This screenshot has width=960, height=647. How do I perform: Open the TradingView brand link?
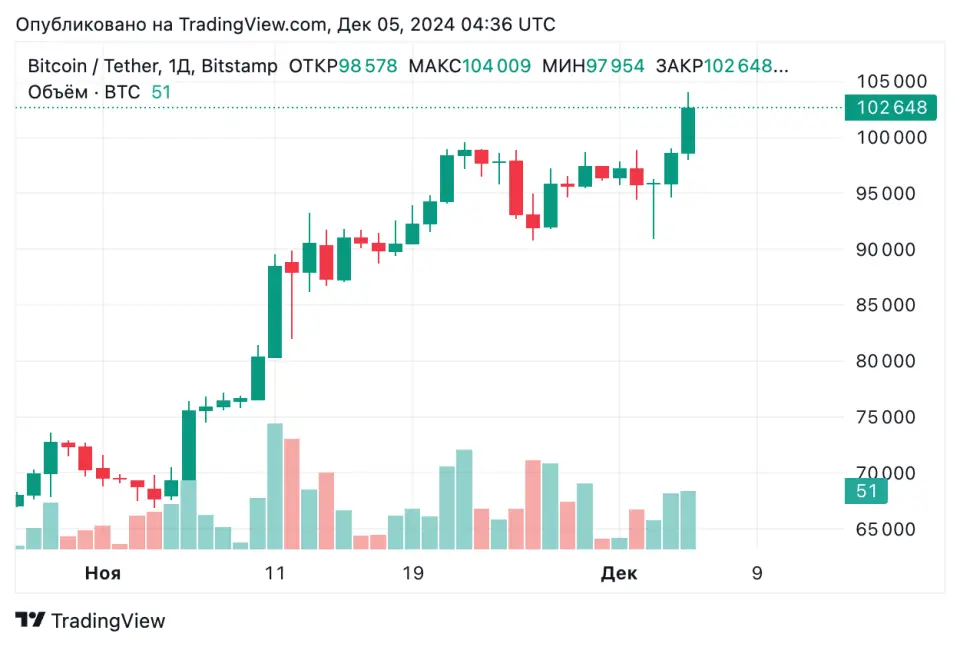pos(90,621)
